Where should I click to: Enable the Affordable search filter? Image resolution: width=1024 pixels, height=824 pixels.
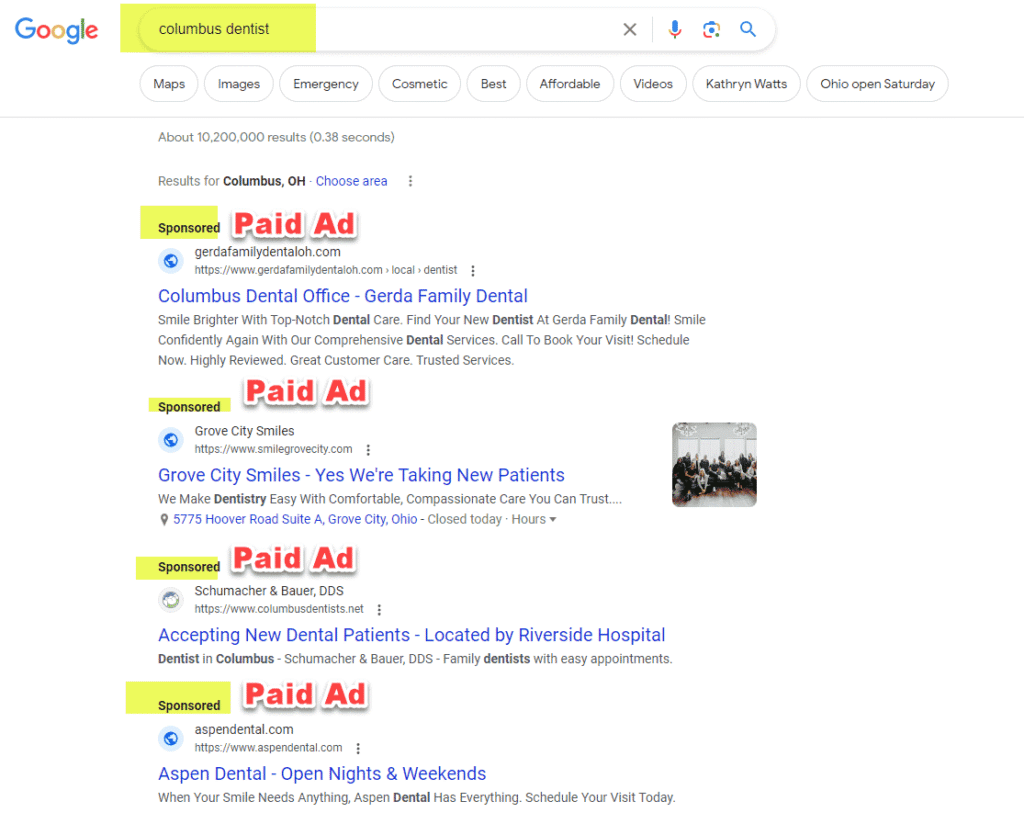(x=570, y=83)
